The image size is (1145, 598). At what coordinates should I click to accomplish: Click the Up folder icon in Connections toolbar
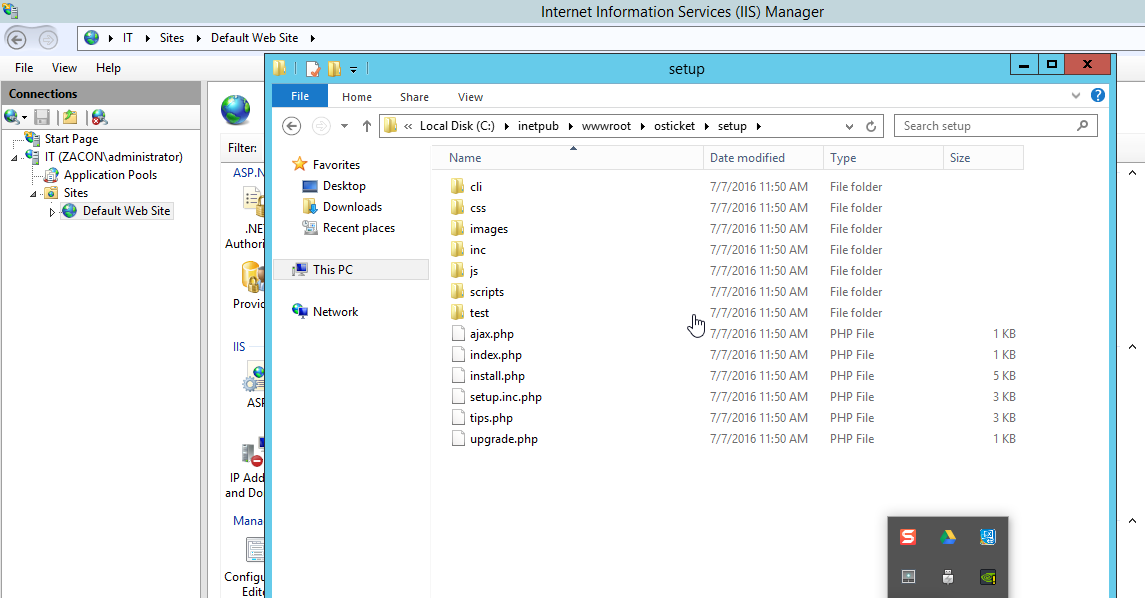[x=70, y=117]
